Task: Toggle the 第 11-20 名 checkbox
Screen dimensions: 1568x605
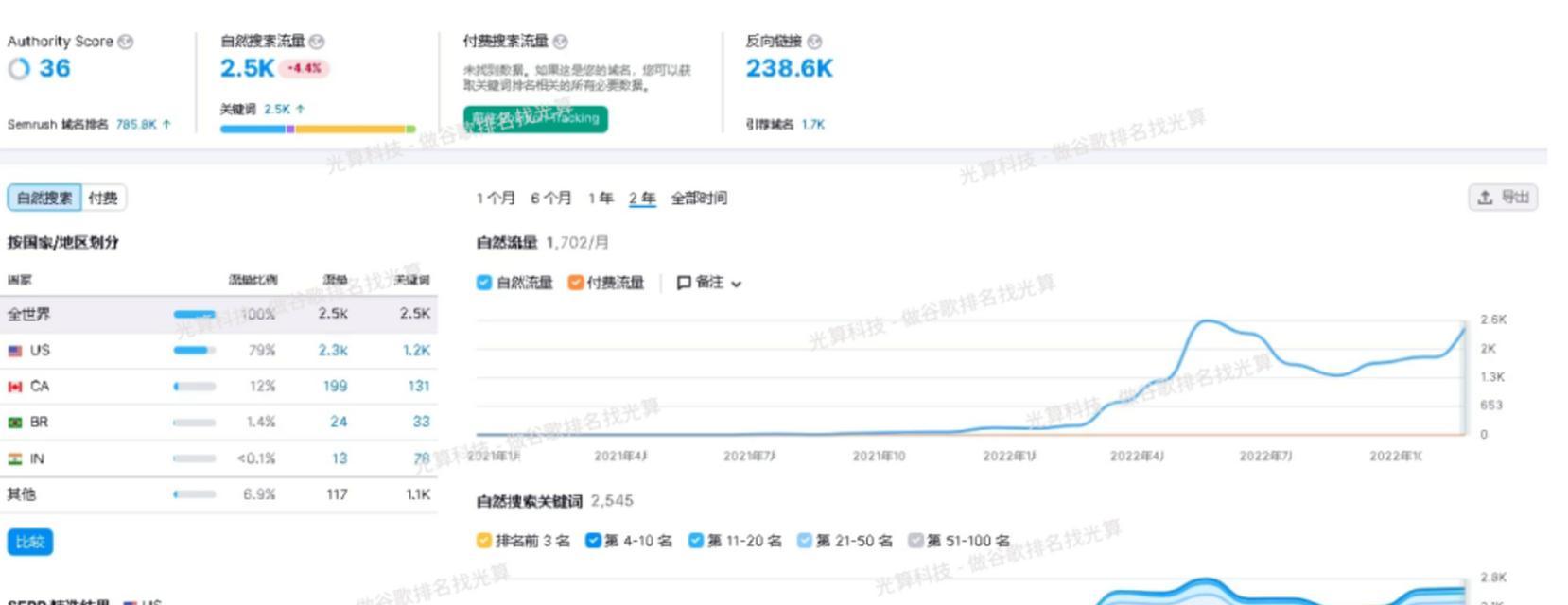Action: click(696, 541)
